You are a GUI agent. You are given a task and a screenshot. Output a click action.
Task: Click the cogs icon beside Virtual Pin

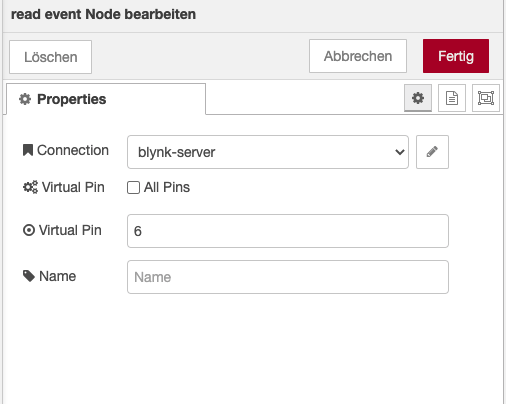(x=30, y=187)
